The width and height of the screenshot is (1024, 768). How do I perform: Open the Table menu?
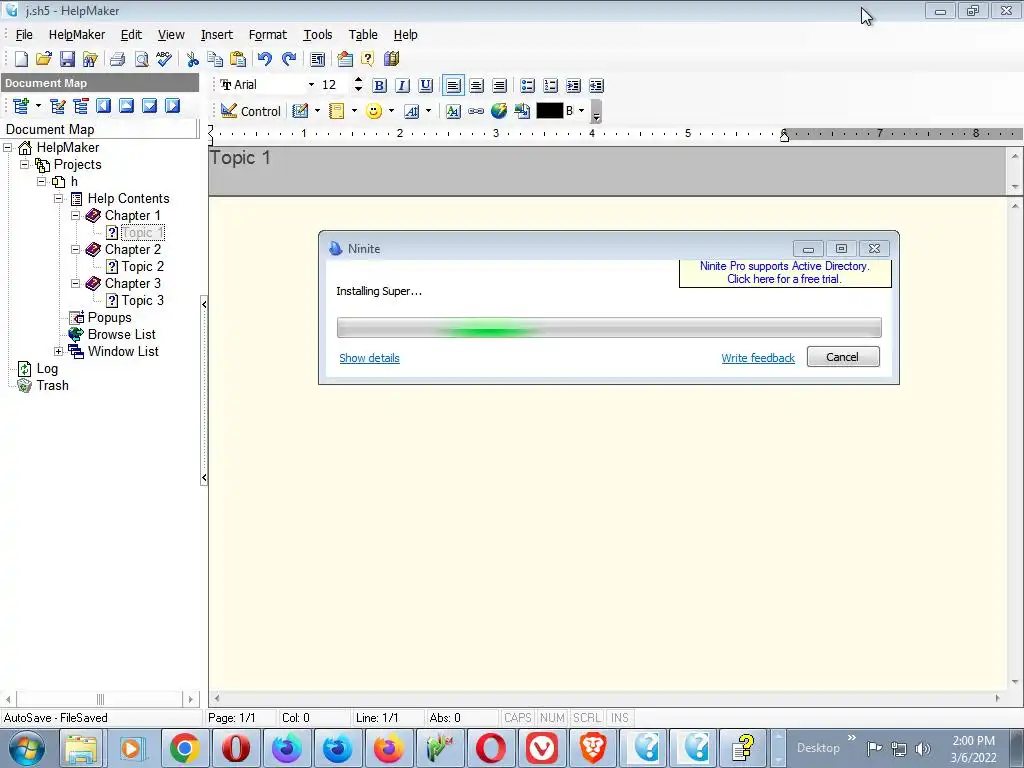click(x=363, y=35)
